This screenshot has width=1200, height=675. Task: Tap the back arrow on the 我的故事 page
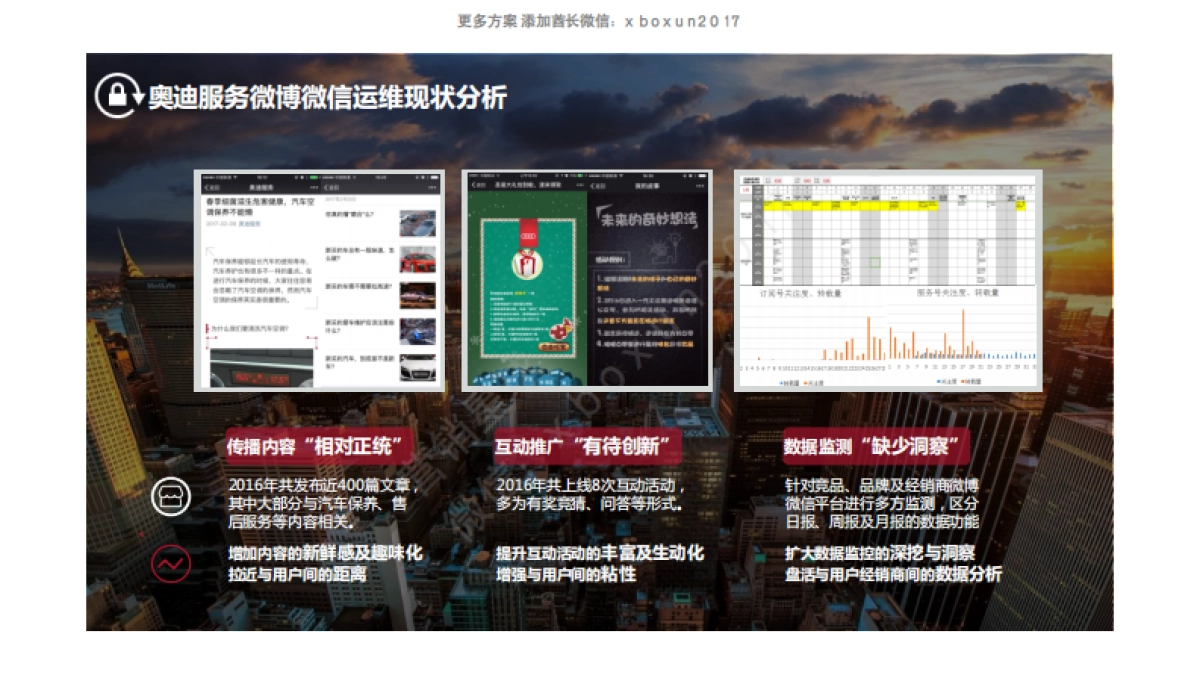pyautogui.click(x=597, y=185)
